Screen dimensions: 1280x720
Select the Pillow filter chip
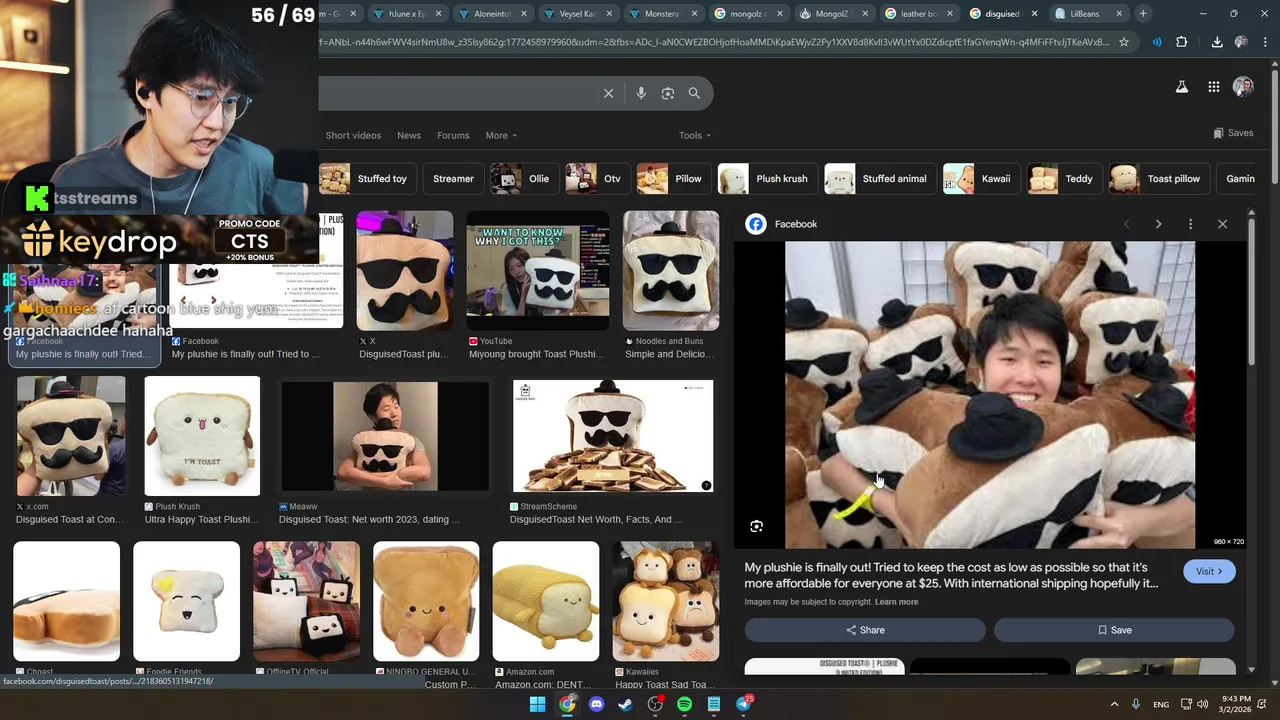(672, 179)
